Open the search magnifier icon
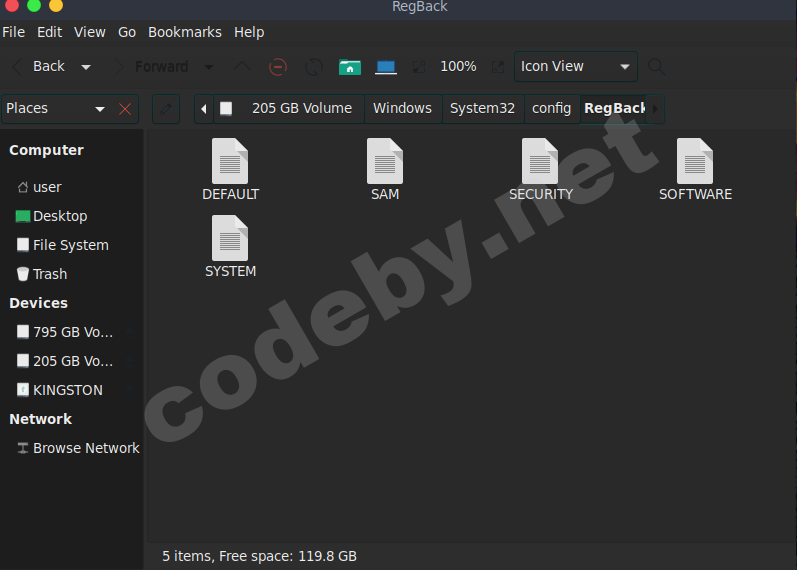Screen dimensions: 797x570 656,67
